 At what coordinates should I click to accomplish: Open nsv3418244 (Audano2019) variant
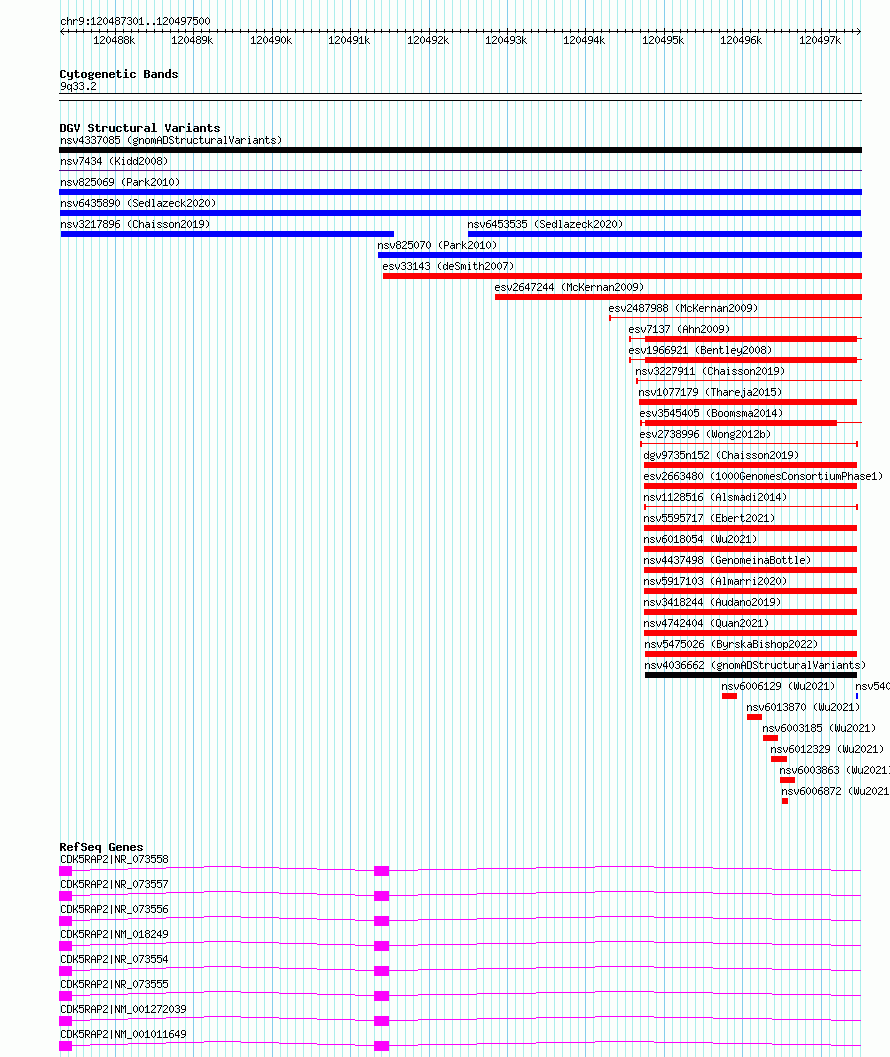point(712,601)
